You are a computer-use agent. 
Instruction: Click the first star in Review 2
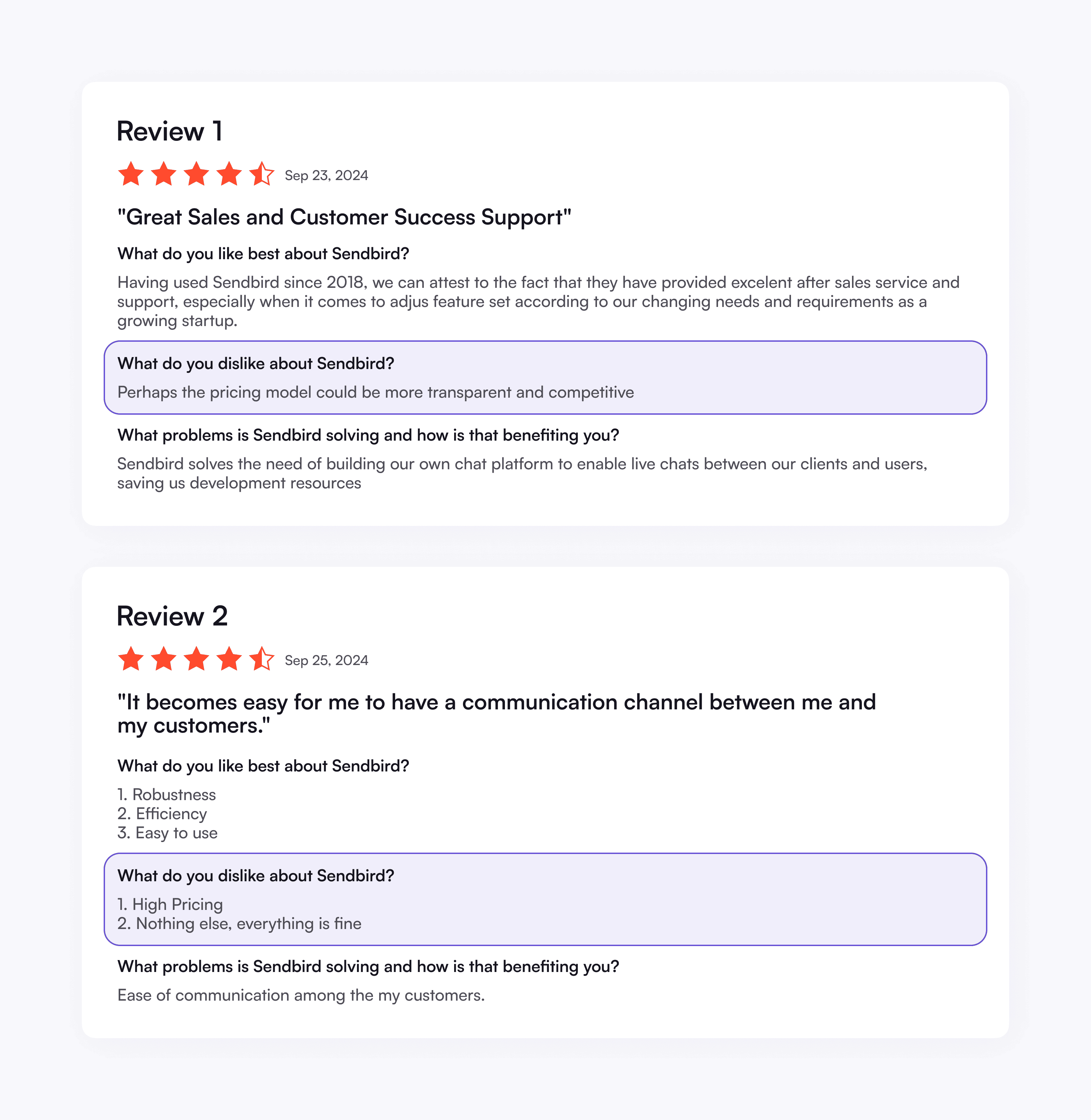[x=131, y=659]
